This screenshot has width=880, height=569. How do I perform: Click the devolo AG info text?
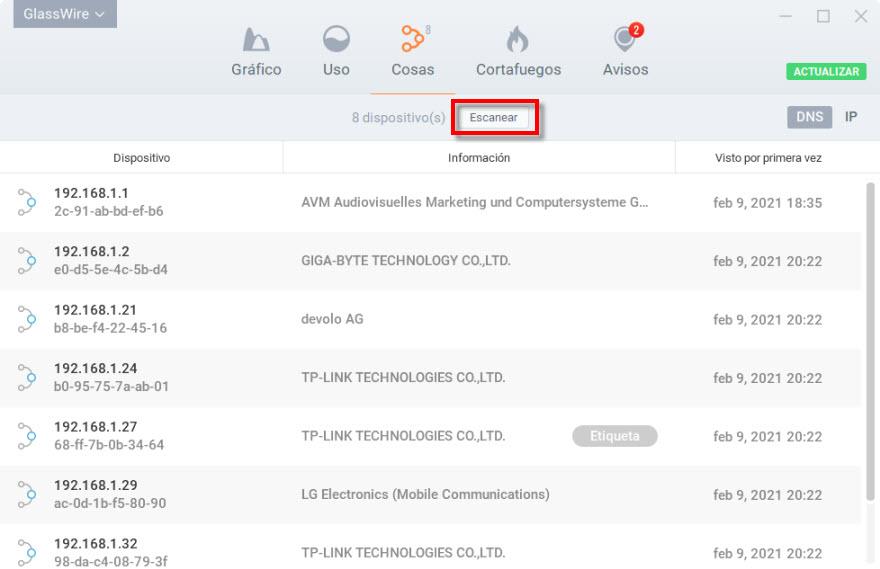(x=332, y=319)
